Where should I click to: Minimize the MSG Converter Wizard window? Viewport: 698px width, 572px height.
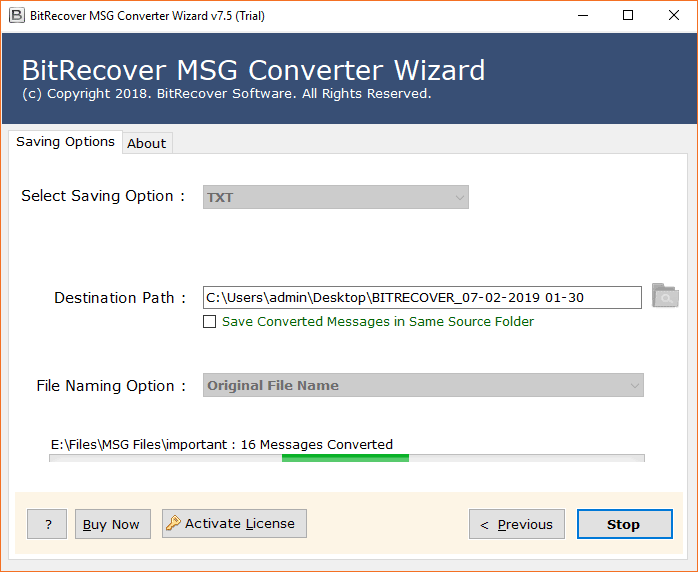[x=583, y=16]
